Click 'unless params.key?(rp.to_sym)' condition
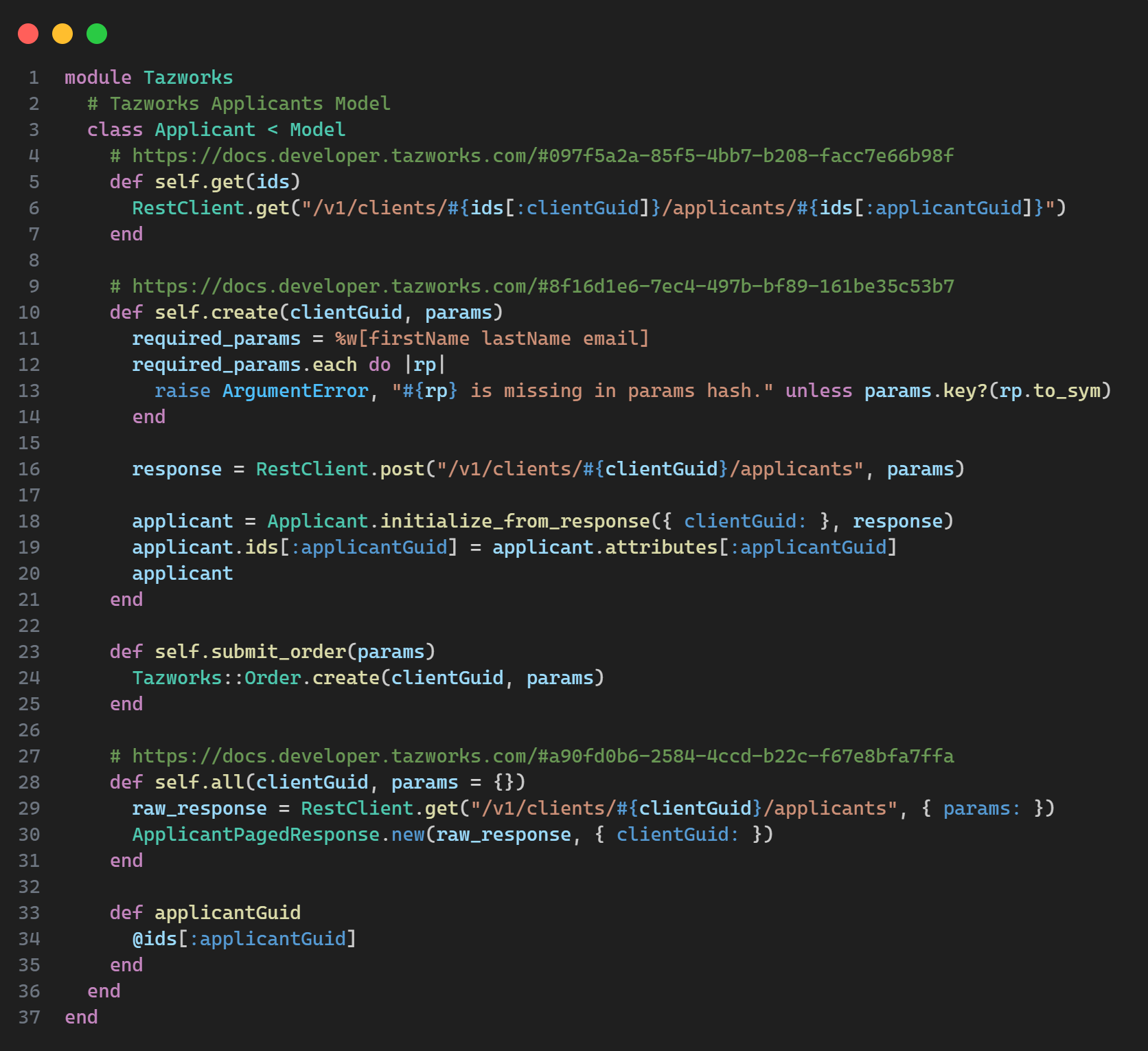Image resolution: width=1148 pixels, height=1051 pixels. coord(948,391)
